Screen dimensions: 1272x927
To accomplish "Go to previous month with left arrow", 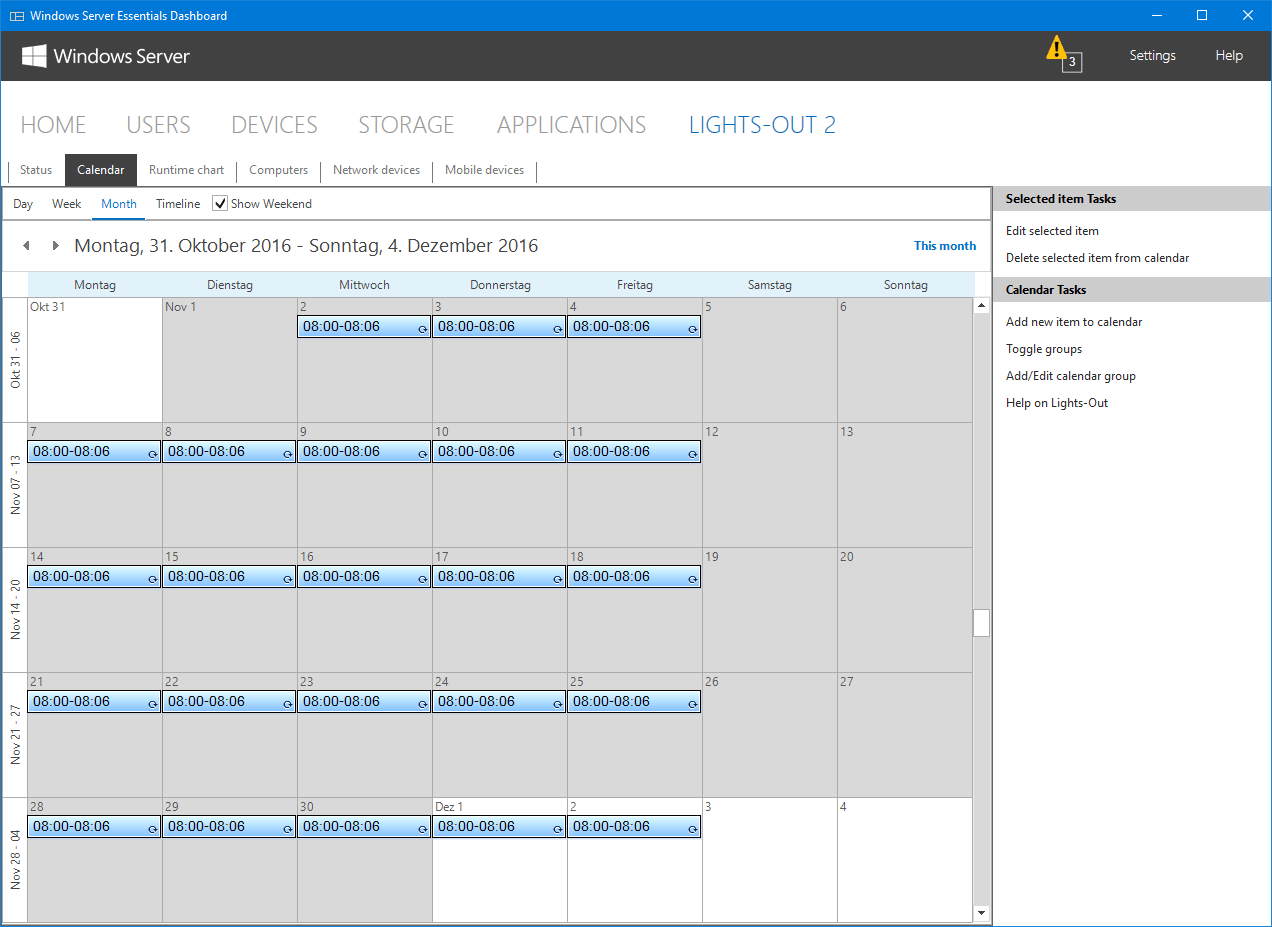I will point(26,245).
